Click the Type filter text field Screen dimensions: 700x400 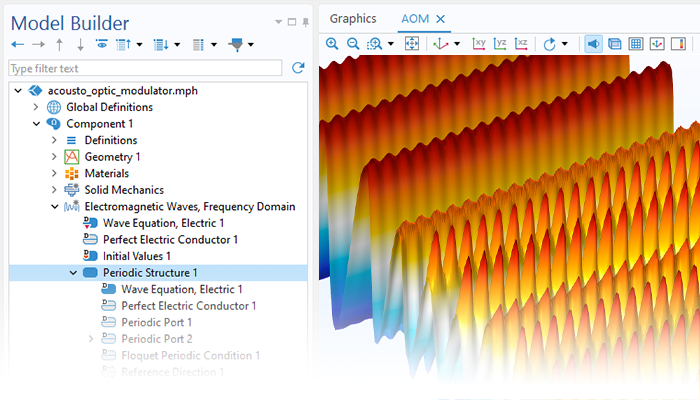[x=145, y=68]
